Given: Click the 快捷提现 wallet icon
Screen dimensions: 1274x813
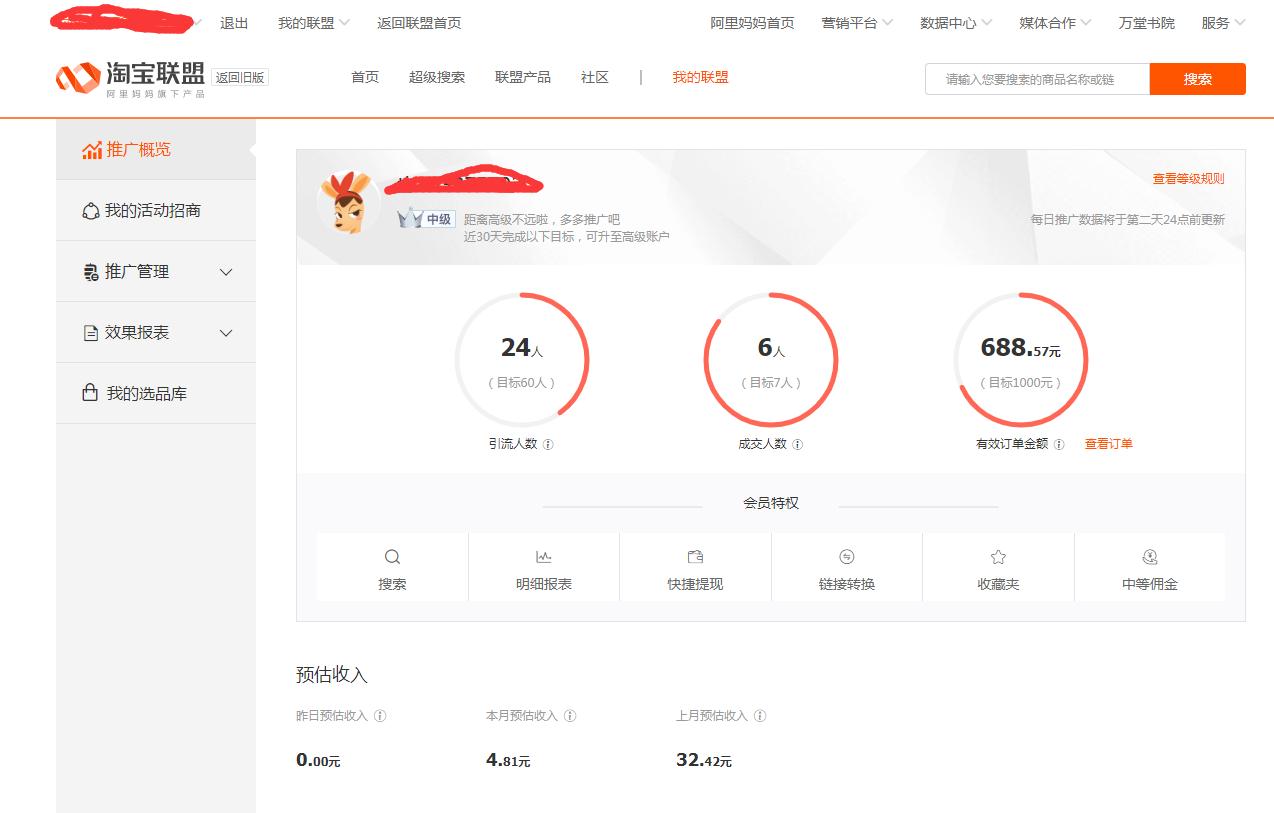Looking at the screenshot, I should tap(694, 556).
